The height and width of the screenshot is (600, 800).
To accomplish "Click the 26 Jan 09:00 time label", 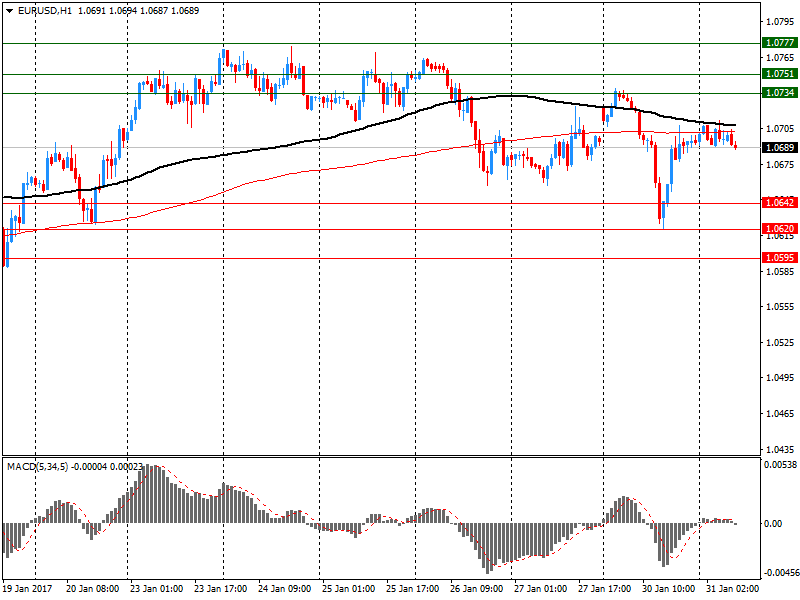I will [477, 588].
